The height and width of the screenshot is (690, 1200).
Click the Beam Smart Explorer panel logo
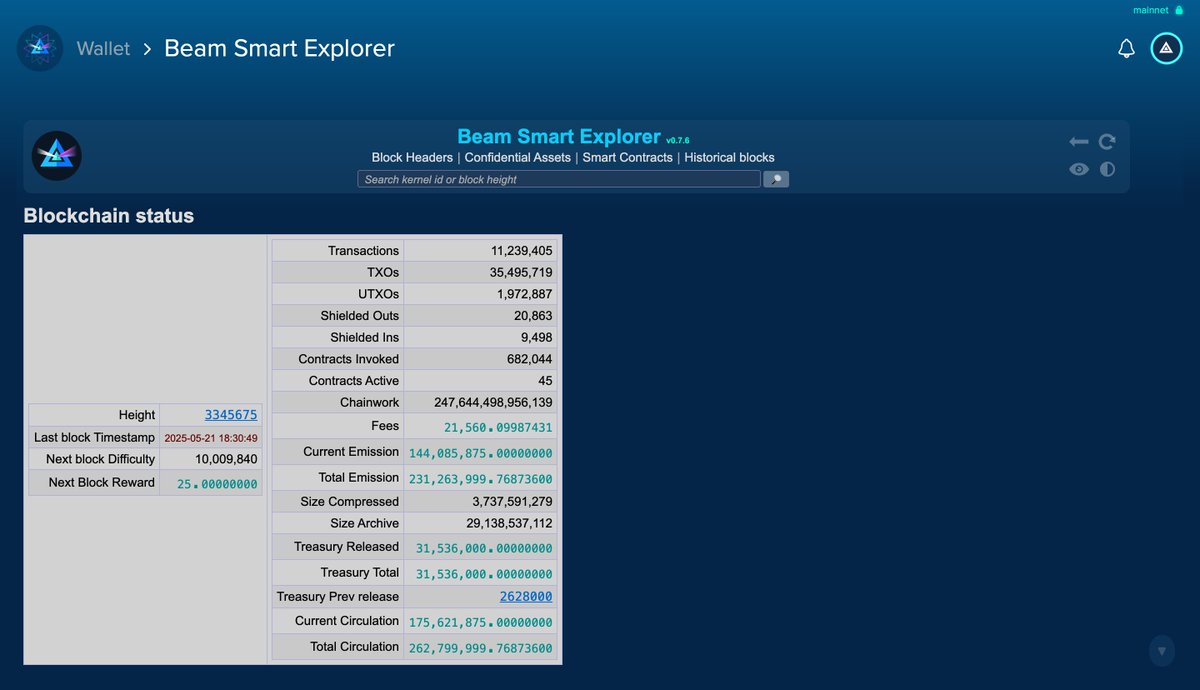click(x=57, y=156)
